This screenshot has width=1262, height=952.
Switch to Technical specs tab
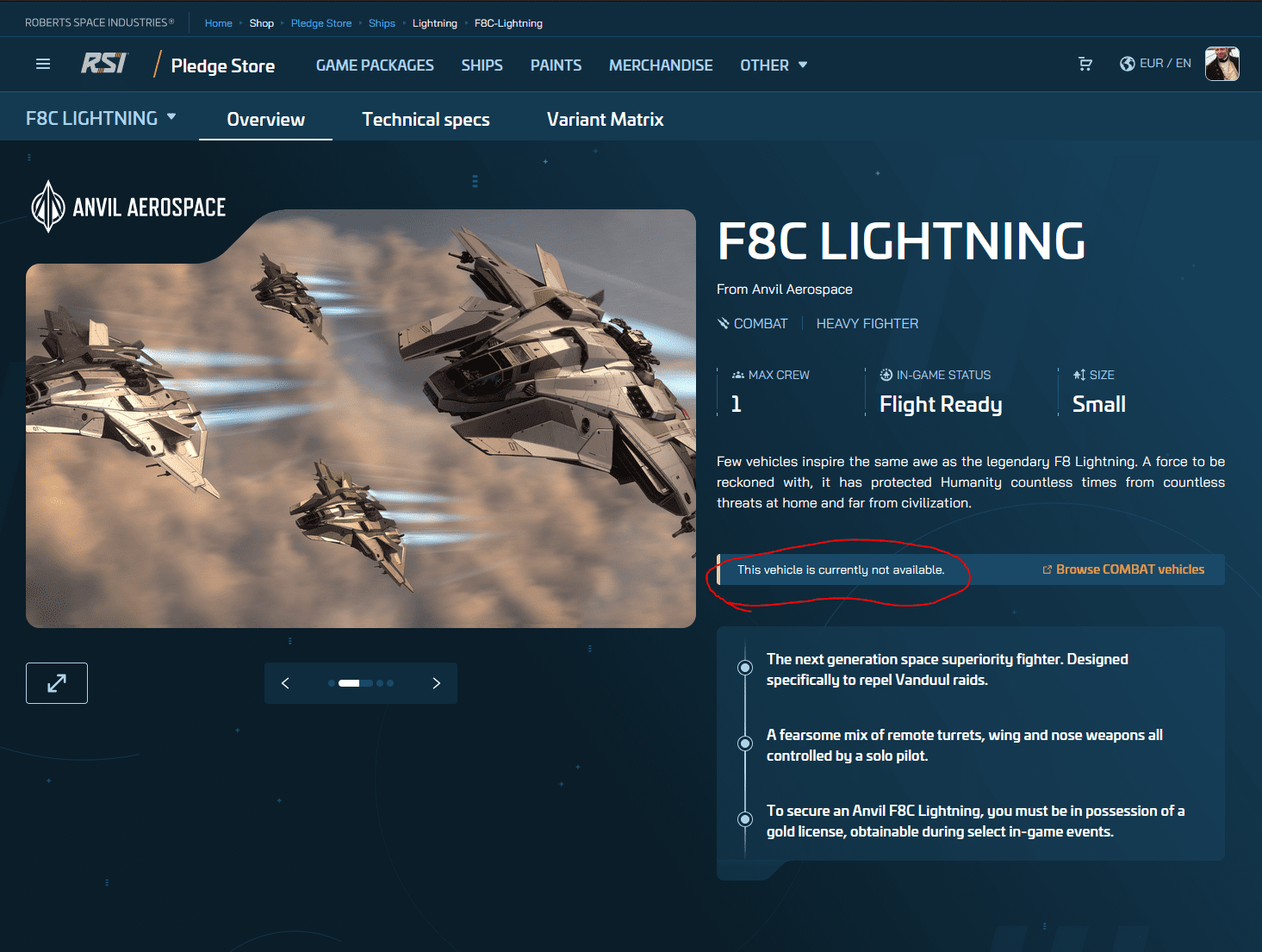(x=426, y=119)
